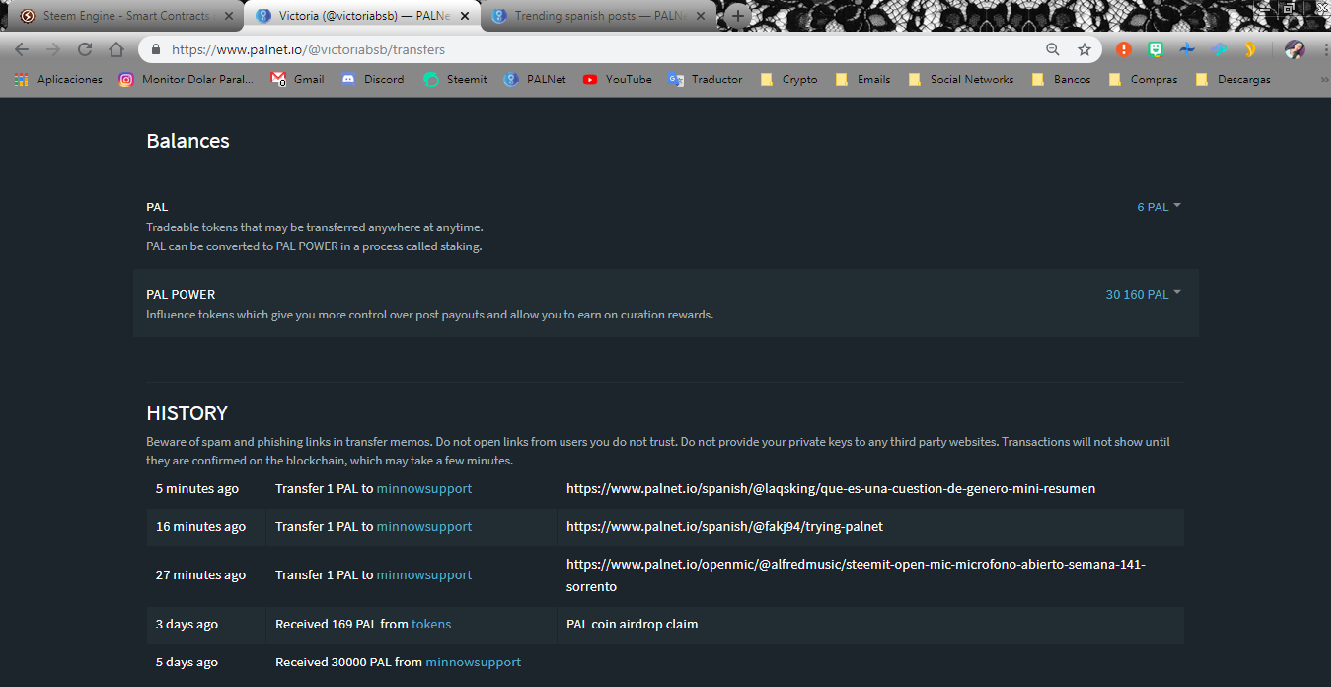
Task: Click the PAL POWER label
Action: 181,295
